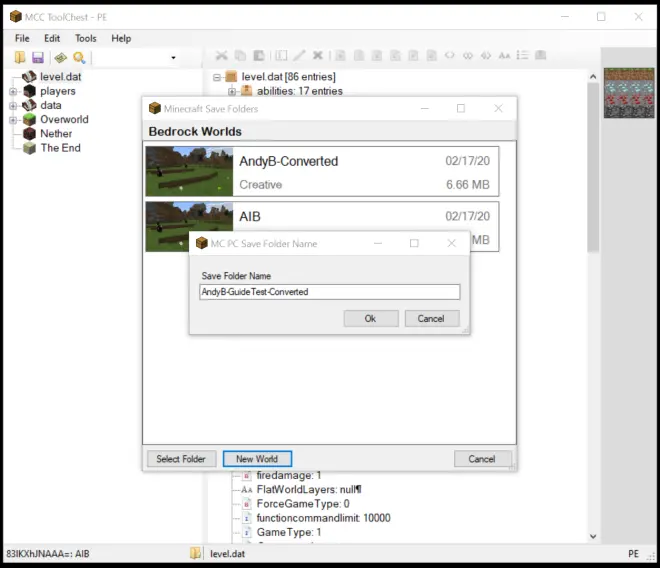Image resolution: width=660 pixels, height=568 pixels.
Task: Click the Select Folder button
Action: coord(181,459)
